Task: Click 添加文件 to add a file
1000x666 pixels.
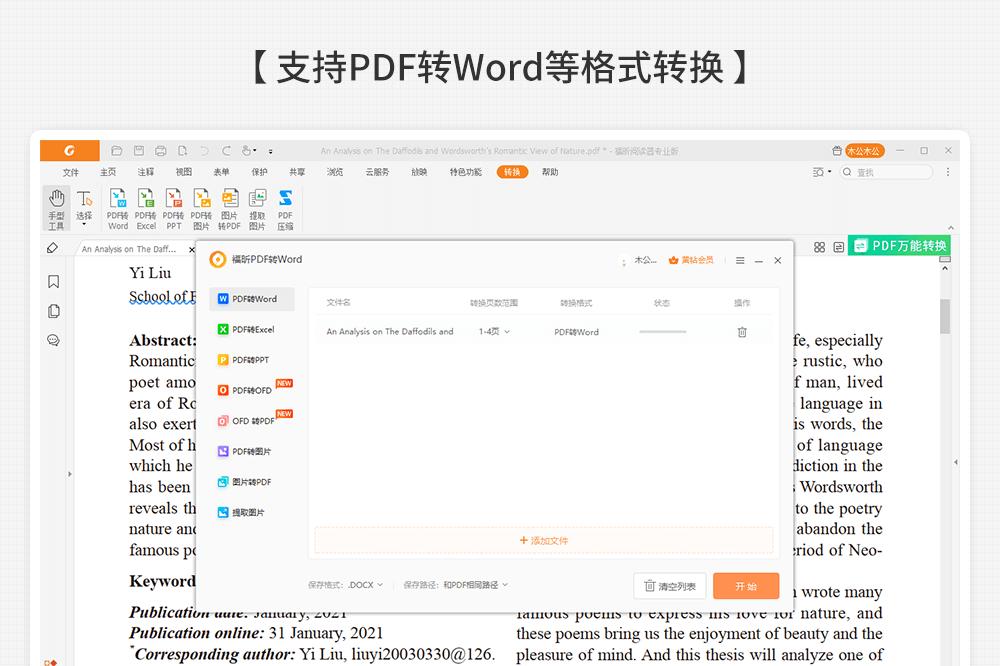Action: [543, 540]
